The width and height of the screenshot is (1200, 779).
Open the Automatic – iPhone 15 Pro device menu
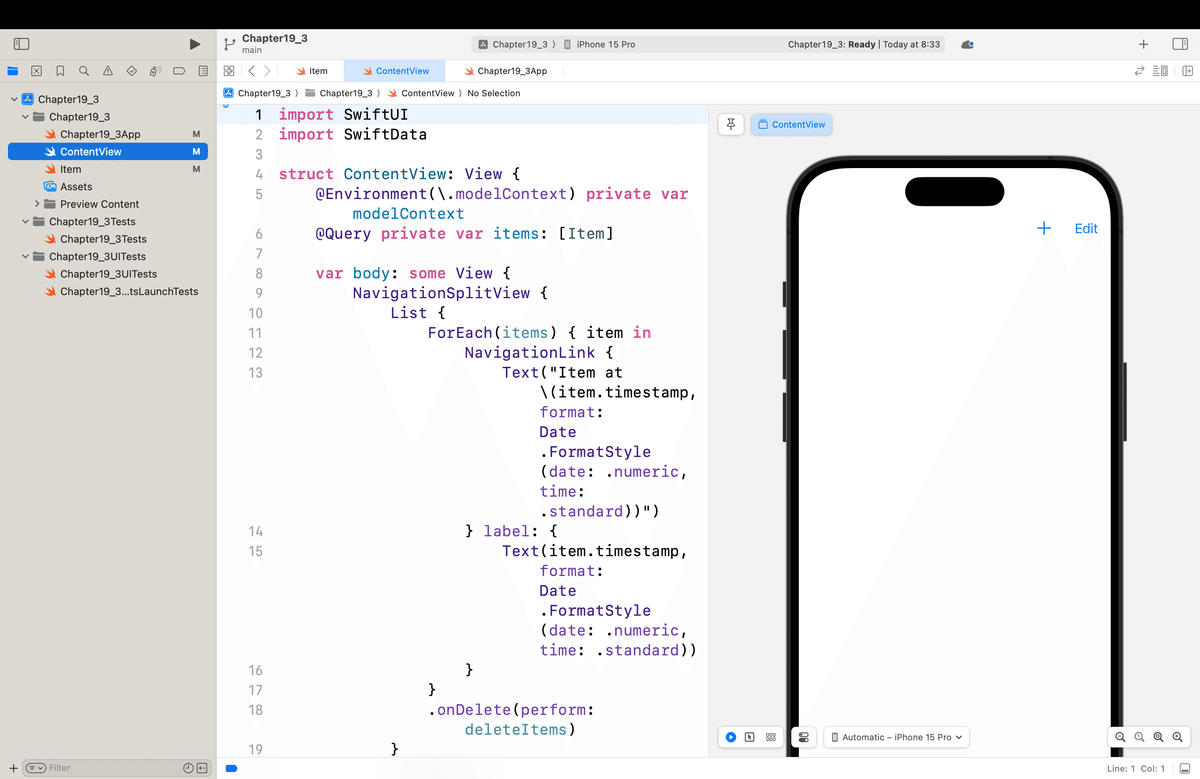pyautogui.click(x=897, y=737)
